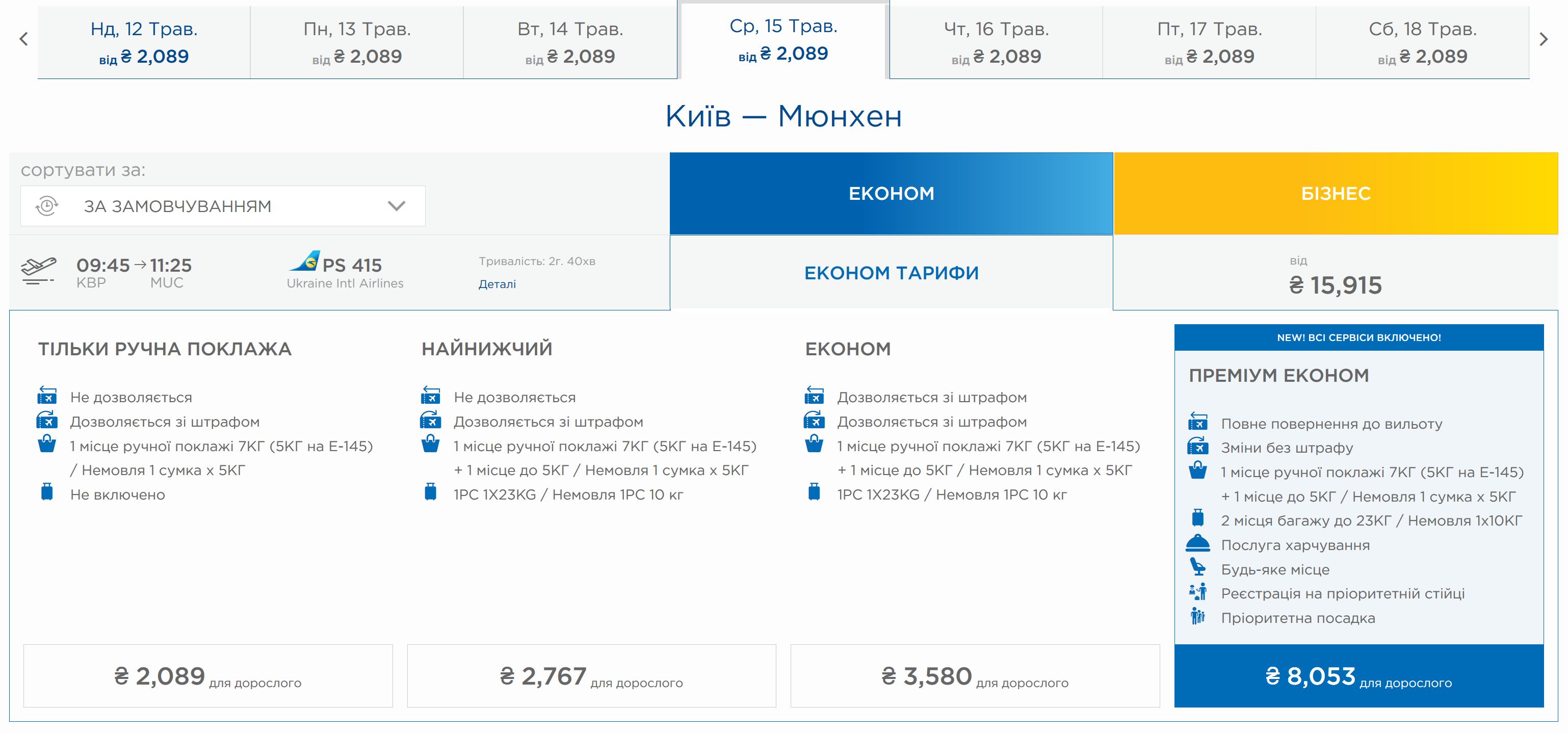The width and height of the screenshot is (1568, 733).
Task: Click the meal service icon in Преміум Економ
Action: pos(1197,543)
